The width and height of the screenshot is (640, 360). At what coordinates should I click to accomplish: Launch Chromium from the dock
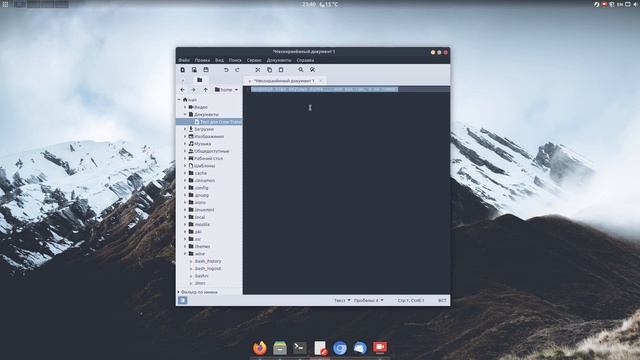pyautogui.click(x=340, y=348)
